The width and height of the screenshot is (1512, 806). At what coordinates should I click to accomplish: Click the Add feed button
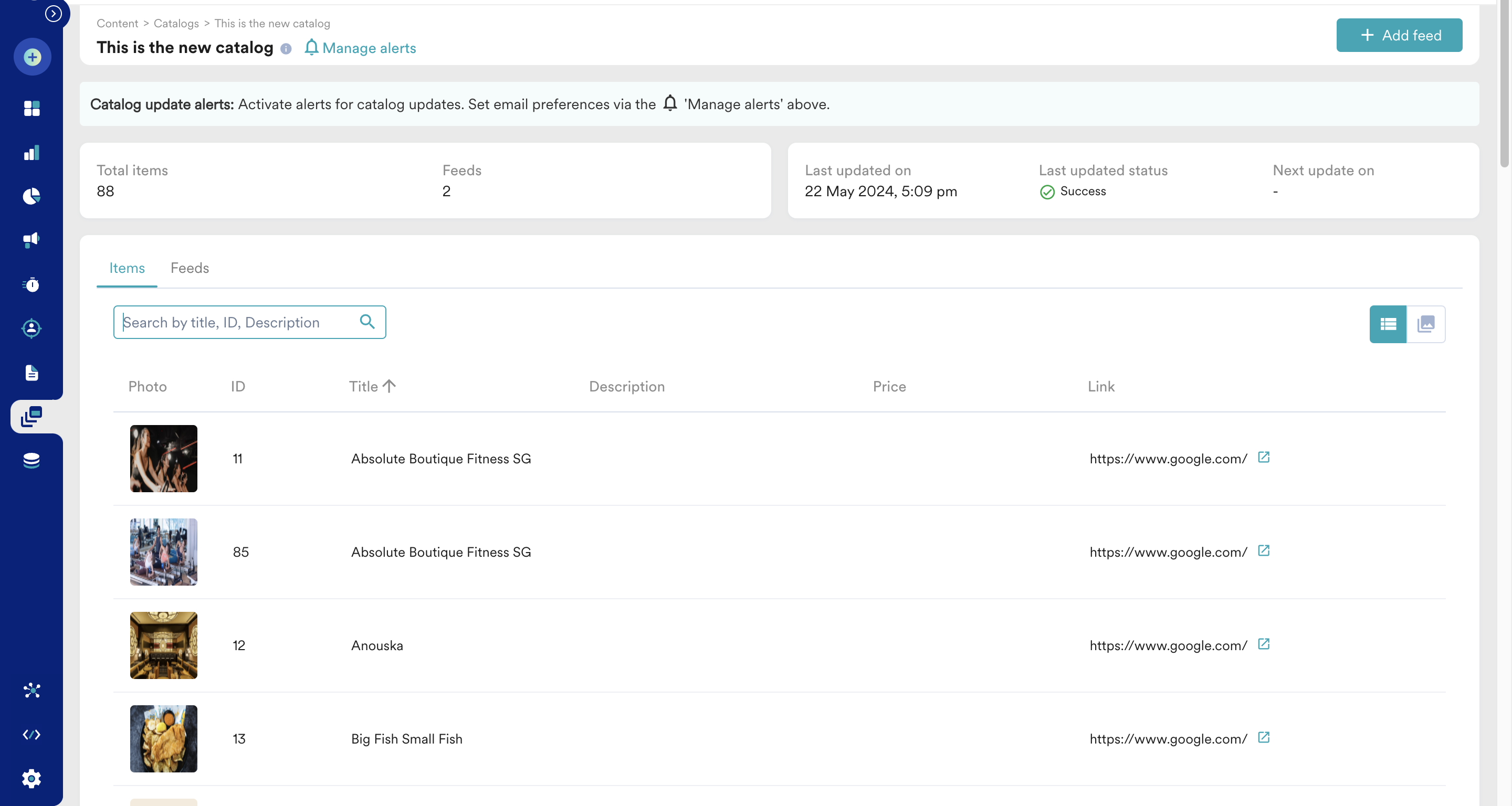[x=1399, y=35]
